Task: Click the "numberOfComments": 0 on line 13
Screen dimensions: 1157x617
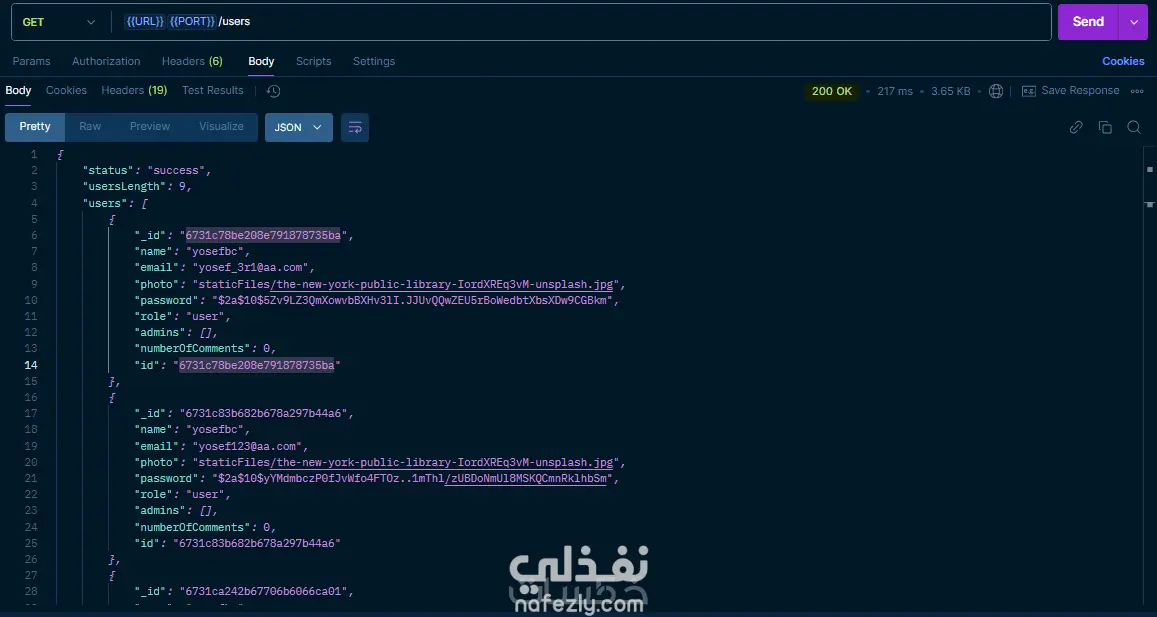Action: tap(204, 348)
